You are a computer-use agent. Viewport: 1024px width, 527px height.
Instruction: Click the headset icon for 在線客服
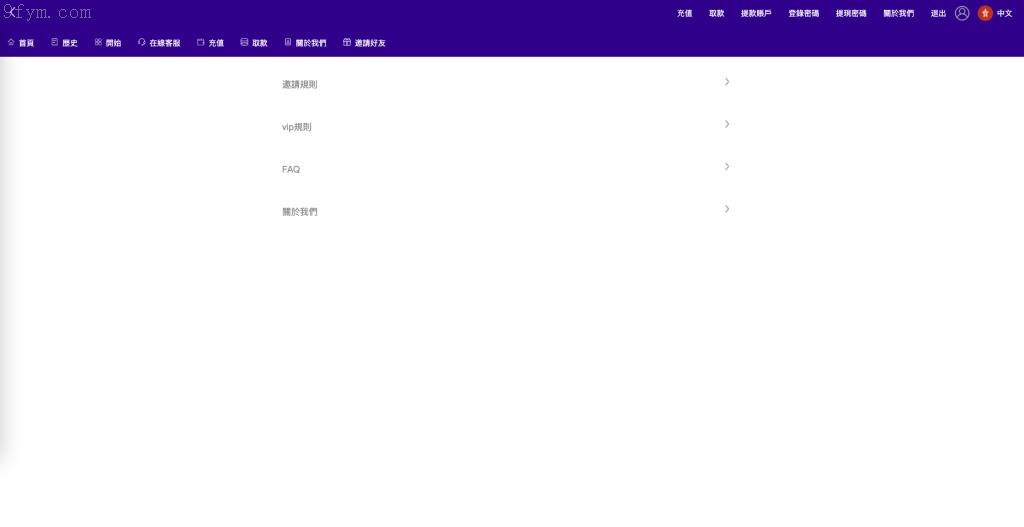(x=142, y=43)
